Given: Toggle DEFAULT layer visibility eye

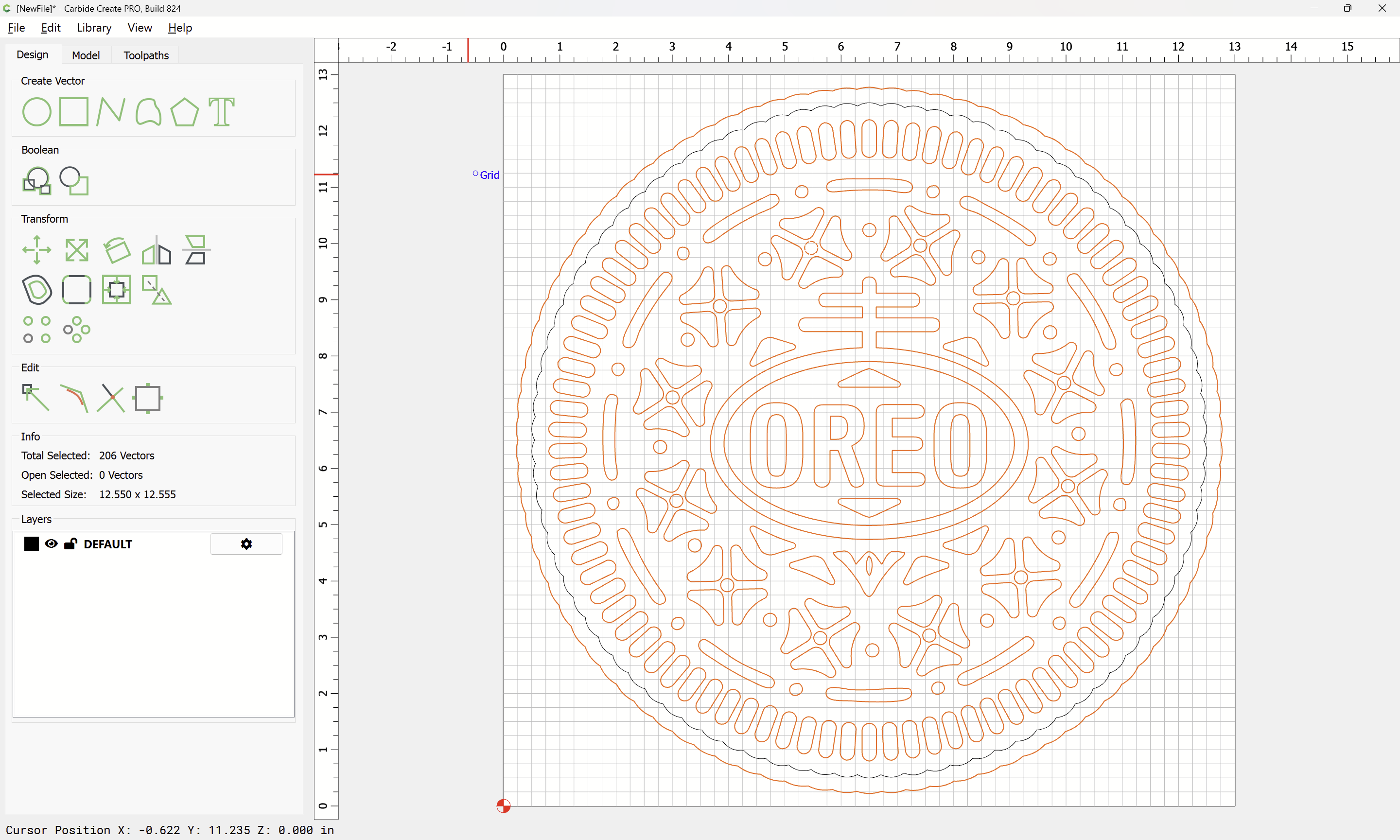Looking at the screenshot, I should tap(51, 544).
